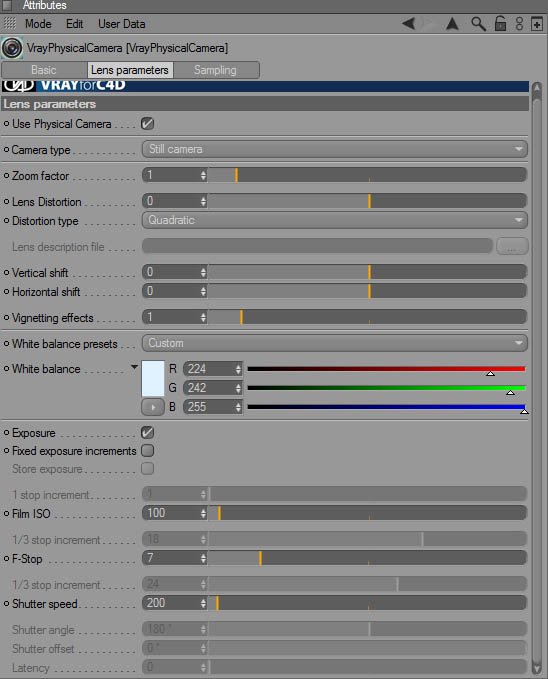Screen dimensions: 548x679
Task: Click the Vertical shift slider
Action: coord(367,272)
